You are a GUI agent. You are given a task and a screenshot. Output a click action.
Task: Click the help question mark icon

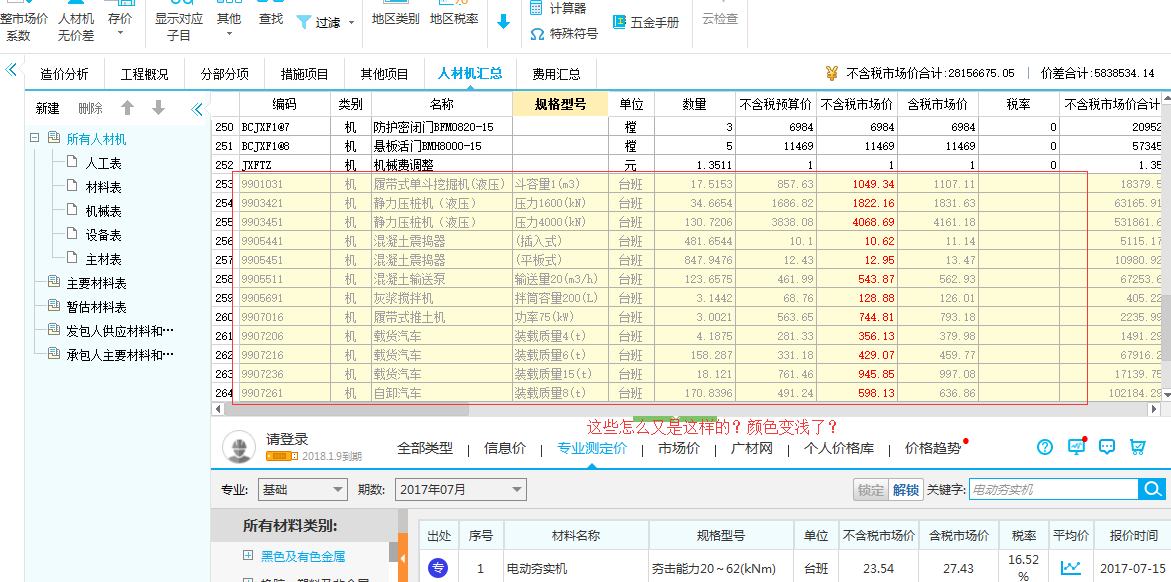[x=1045, y=448]
